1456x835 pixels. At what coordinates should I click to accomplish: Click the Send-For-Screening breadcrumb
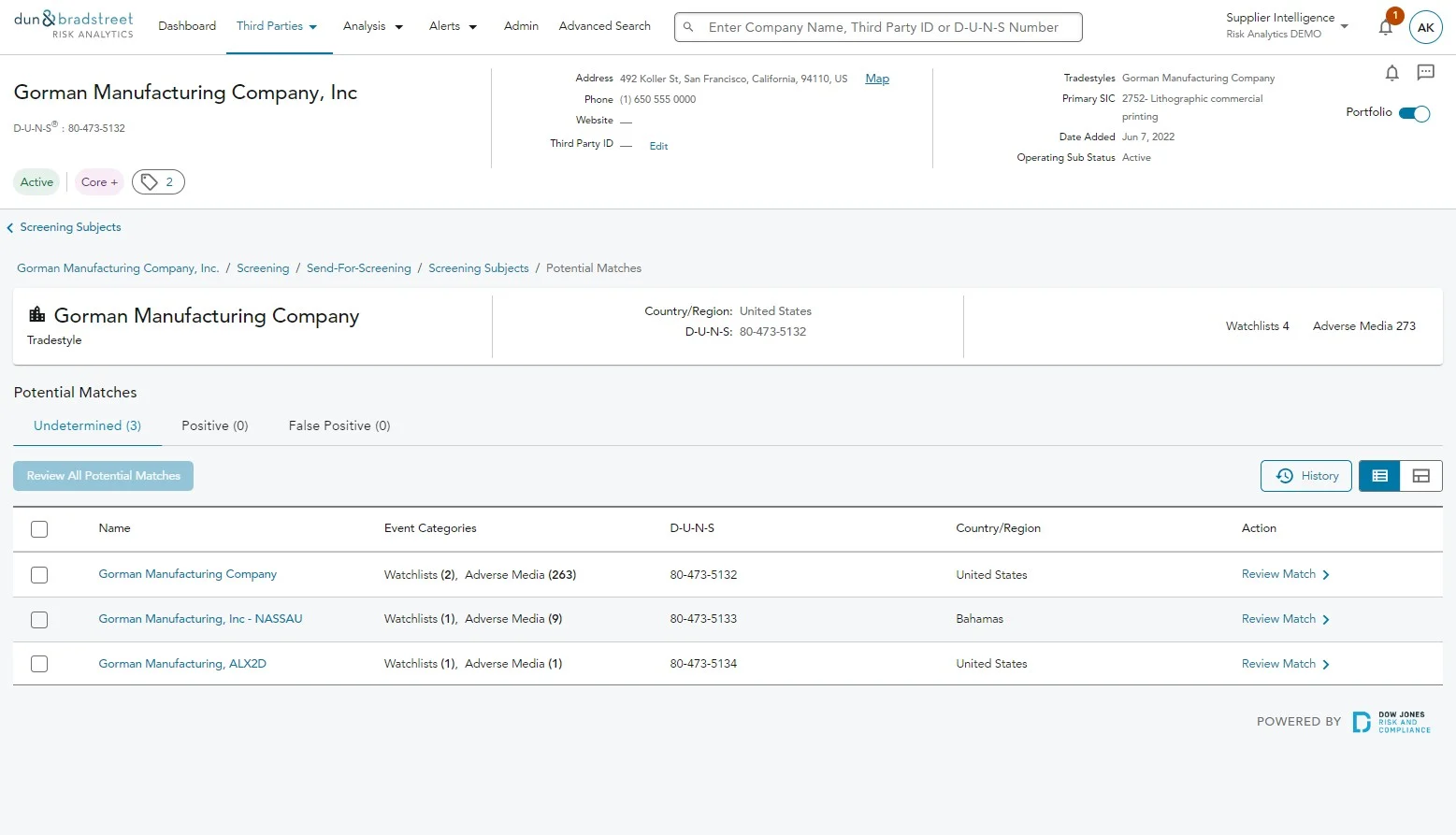(359, 268)
